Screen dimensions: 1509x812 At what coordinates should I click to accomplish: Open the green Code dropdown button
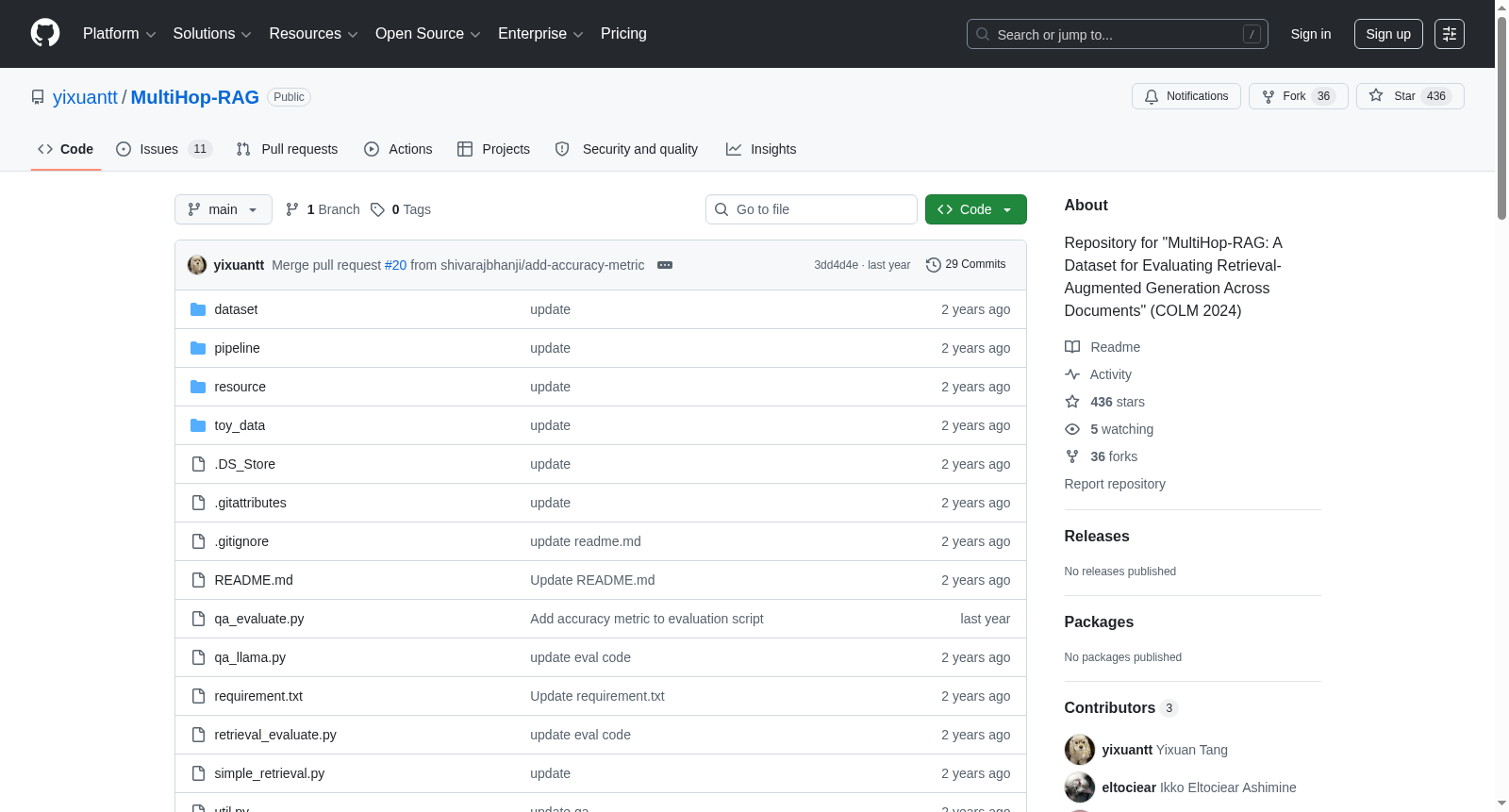pyautogui.click(x=976, y=209)
